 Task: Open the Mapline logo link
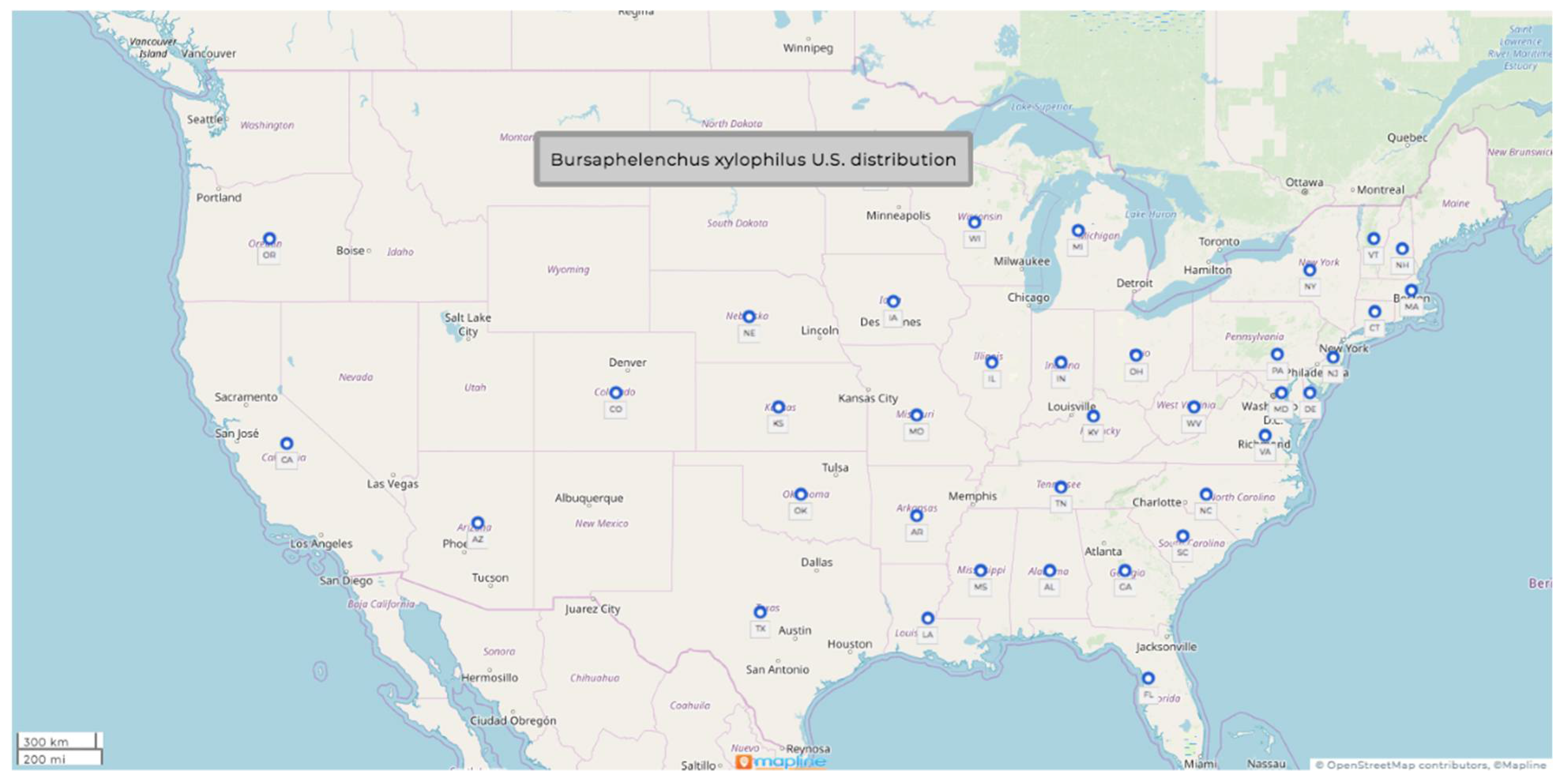[x=780, y=761]
